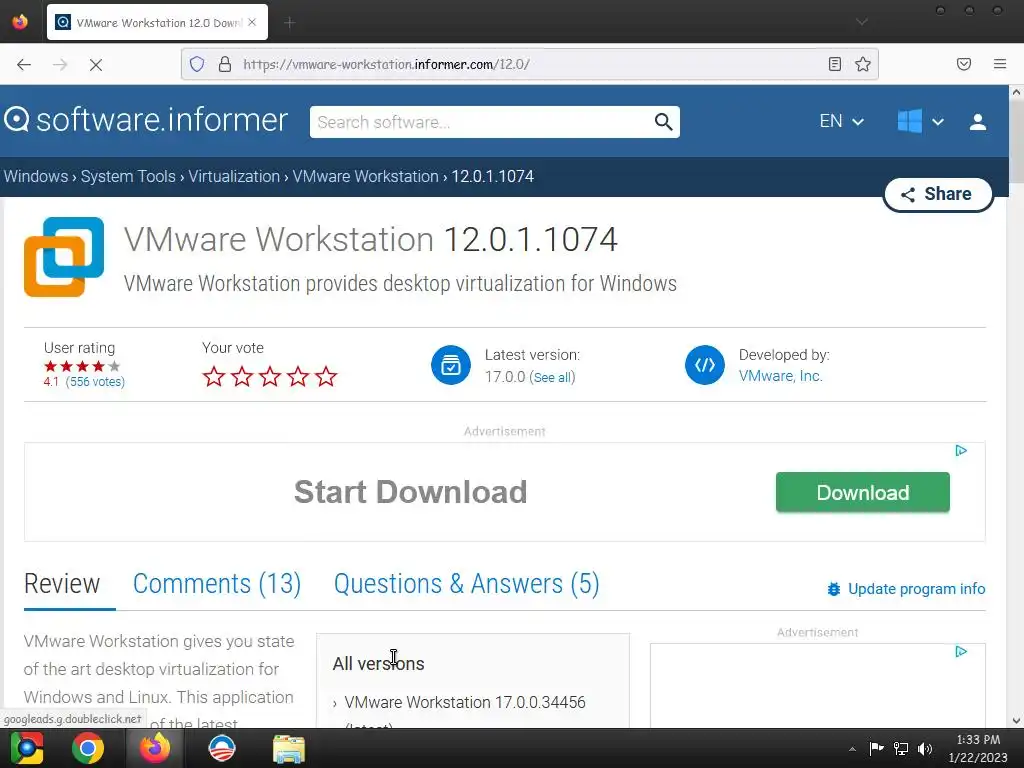This screenshot has height=768, width=1024.
Task: Rate one star under Your vote
Action: (214, 377)
